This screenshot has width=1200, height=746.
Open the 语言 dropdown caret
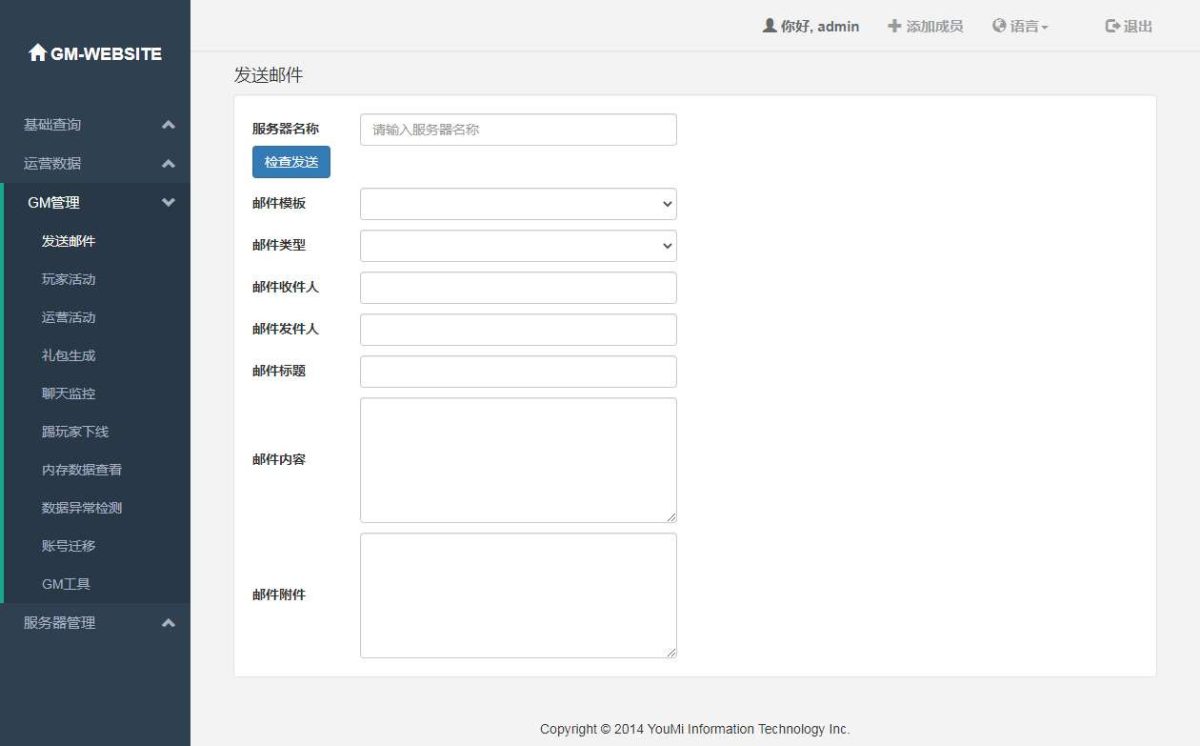coord(1045,28)
